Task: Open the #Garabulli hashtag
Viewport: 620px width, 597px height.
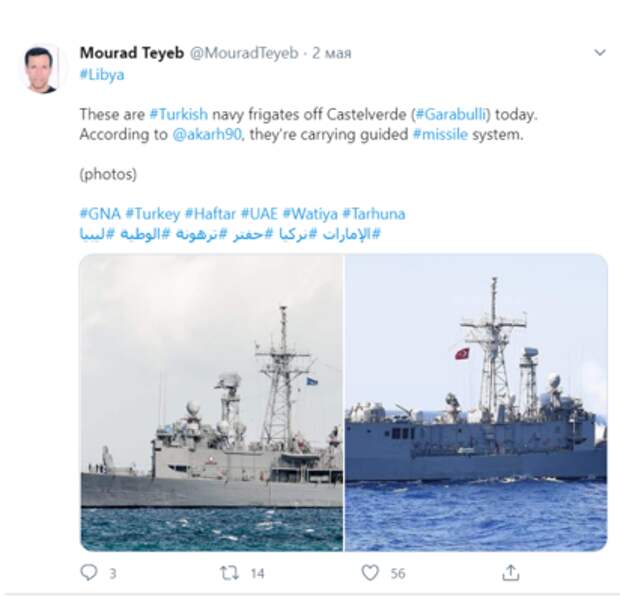Action: point(451,114)
